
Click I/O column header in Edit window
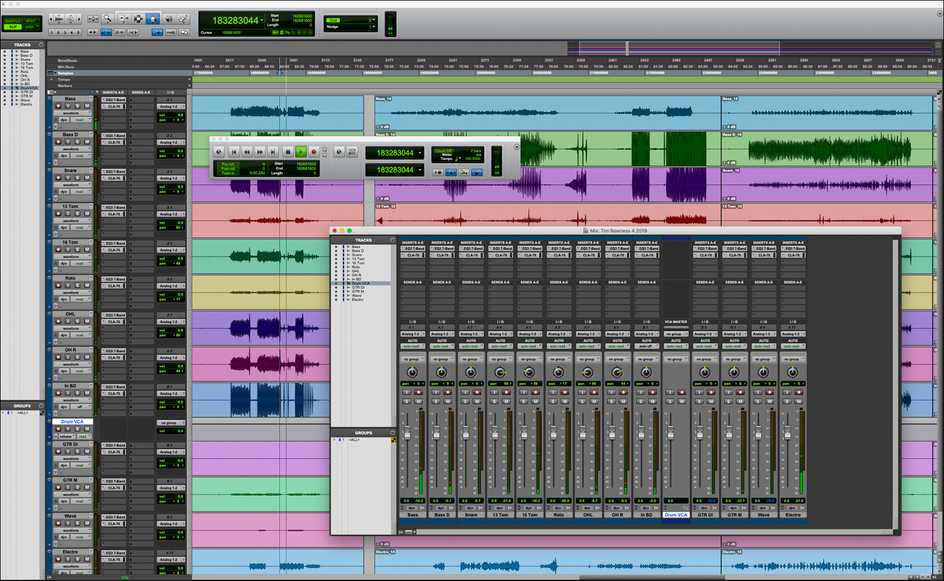171,92
